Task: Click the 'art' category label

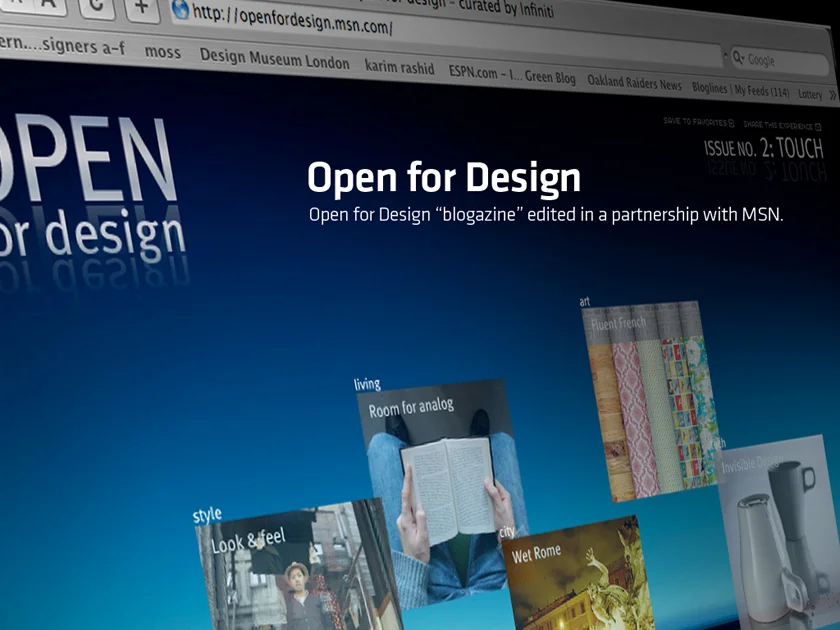Action: [584, 302]
